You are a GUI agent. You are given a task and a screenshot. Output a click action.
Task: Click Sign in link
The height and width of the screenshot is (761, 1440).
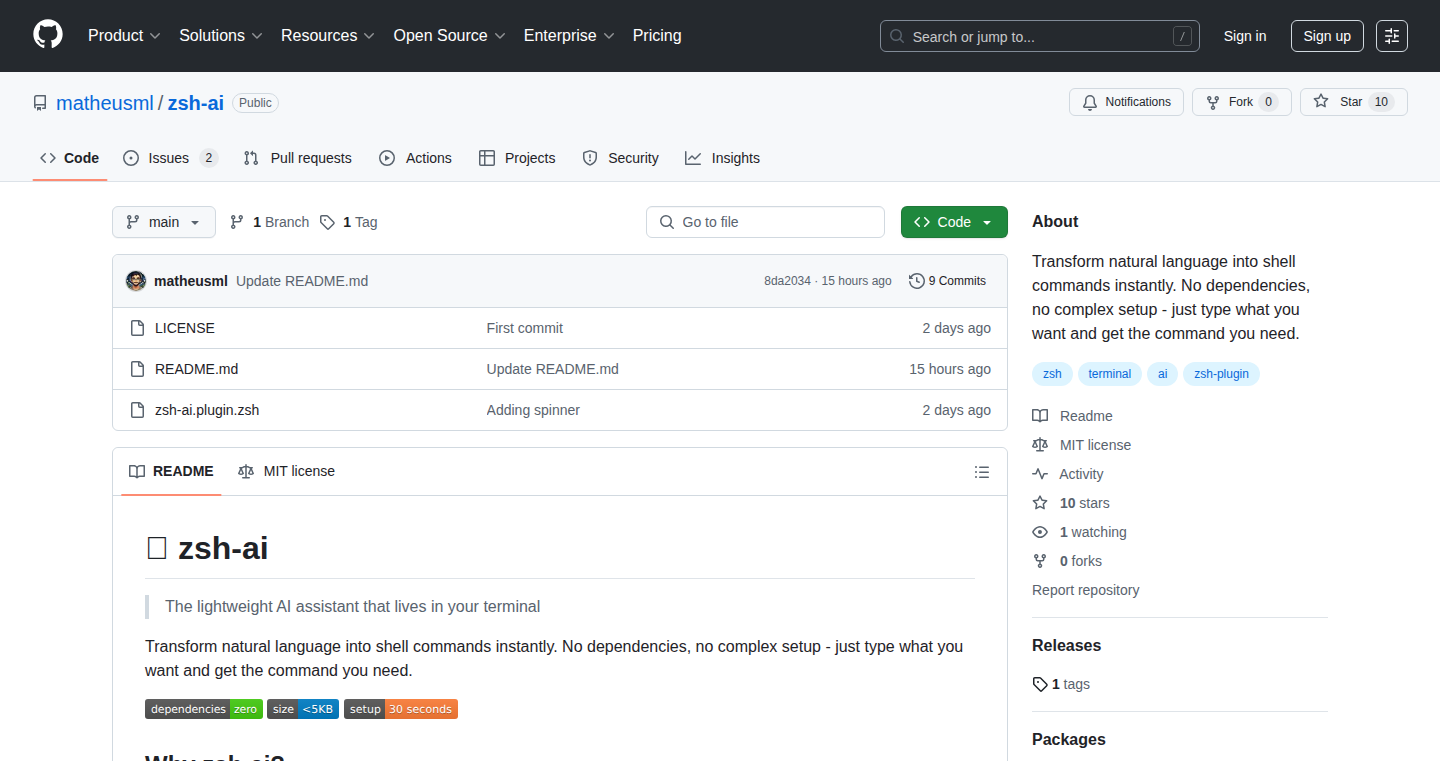point(1245,36)
